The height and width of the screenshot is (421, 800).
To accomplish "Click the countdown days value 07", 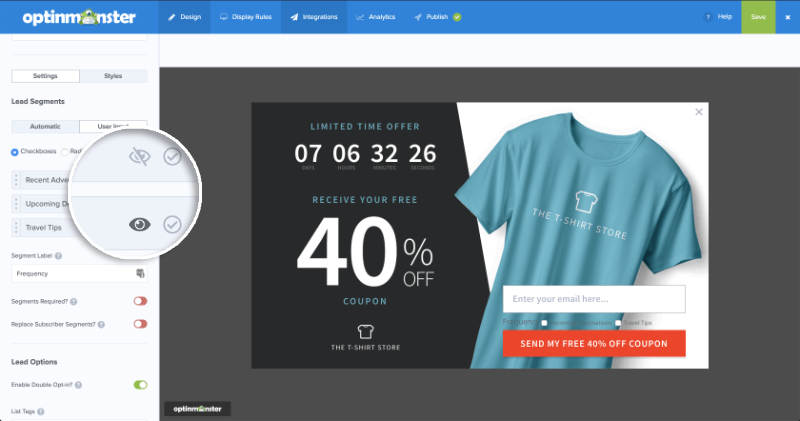I will [x=308, y=154].
